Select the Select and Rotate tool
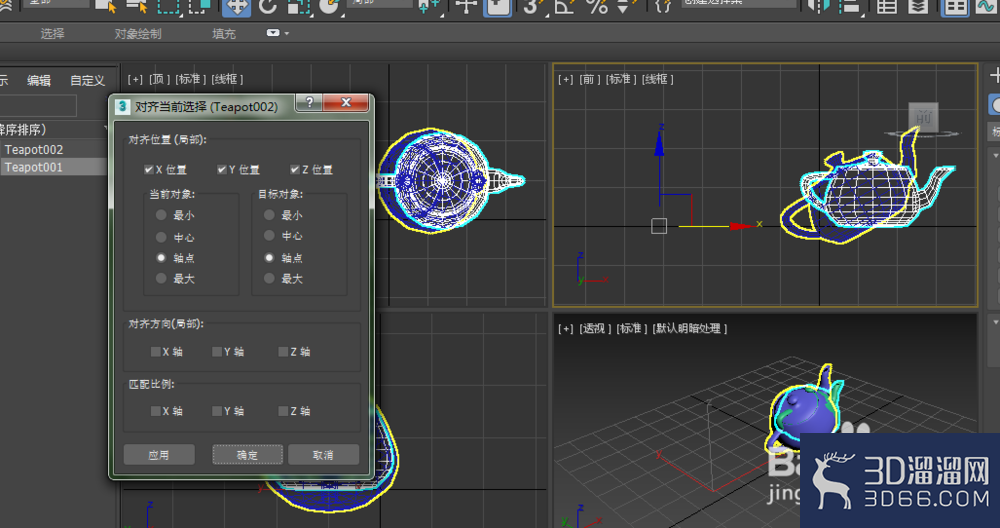 click(x=268, y=6)
